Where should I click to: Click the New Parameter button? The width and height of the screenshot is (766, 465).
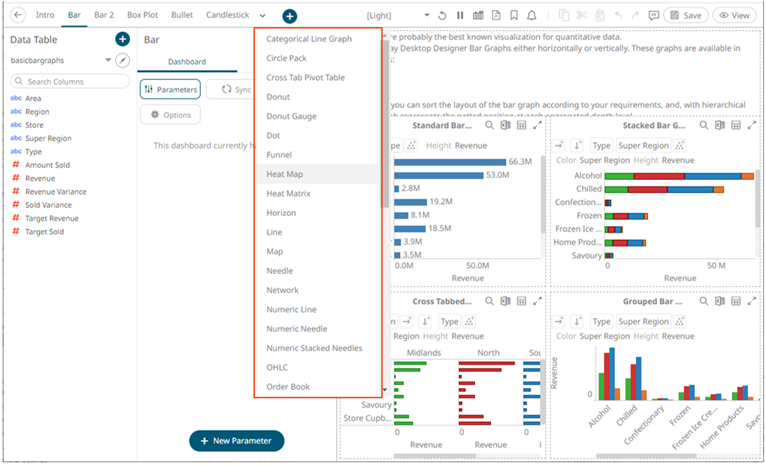(237, 441)
